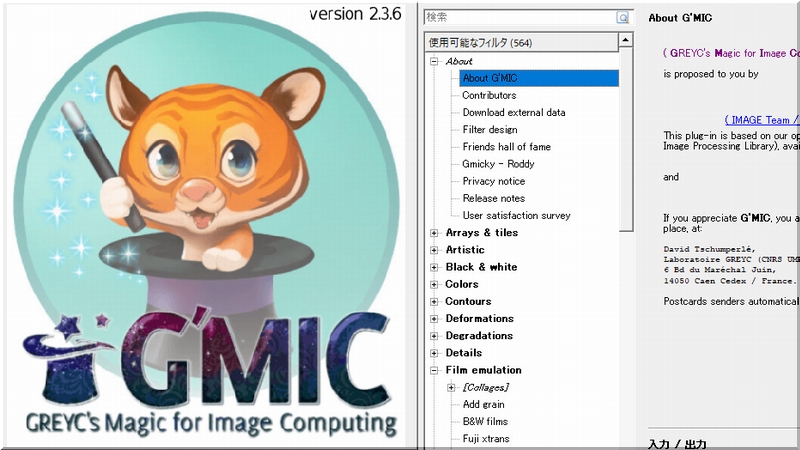800x450 pixels.
Task: Expand the [Collages] subfolder
Action: [451, 388]
